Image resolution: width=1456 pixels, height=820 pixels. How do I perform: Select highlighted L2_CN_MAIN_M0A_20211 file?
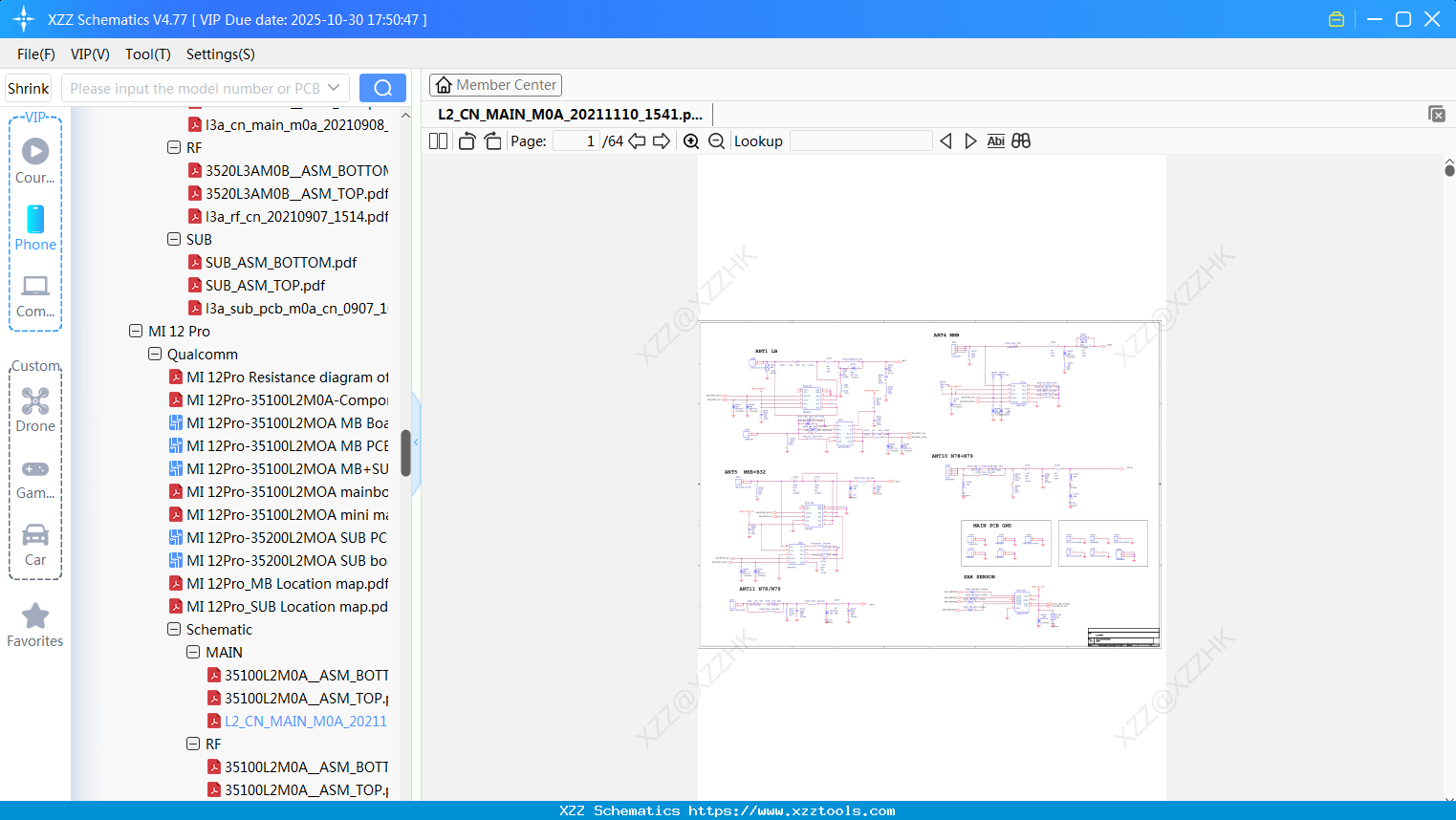[298, 721]
